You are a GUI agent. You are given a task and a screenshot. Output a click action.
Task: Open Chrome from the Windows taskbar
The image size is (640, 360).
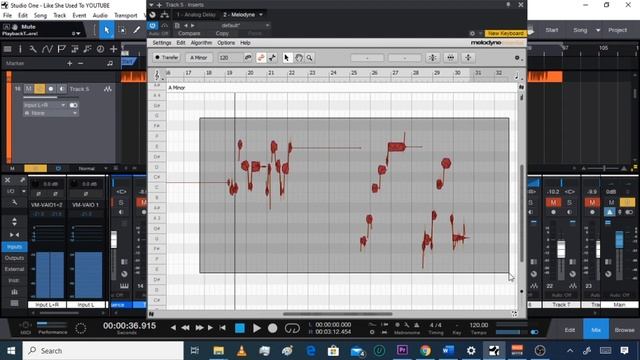(x=425, y=351)
